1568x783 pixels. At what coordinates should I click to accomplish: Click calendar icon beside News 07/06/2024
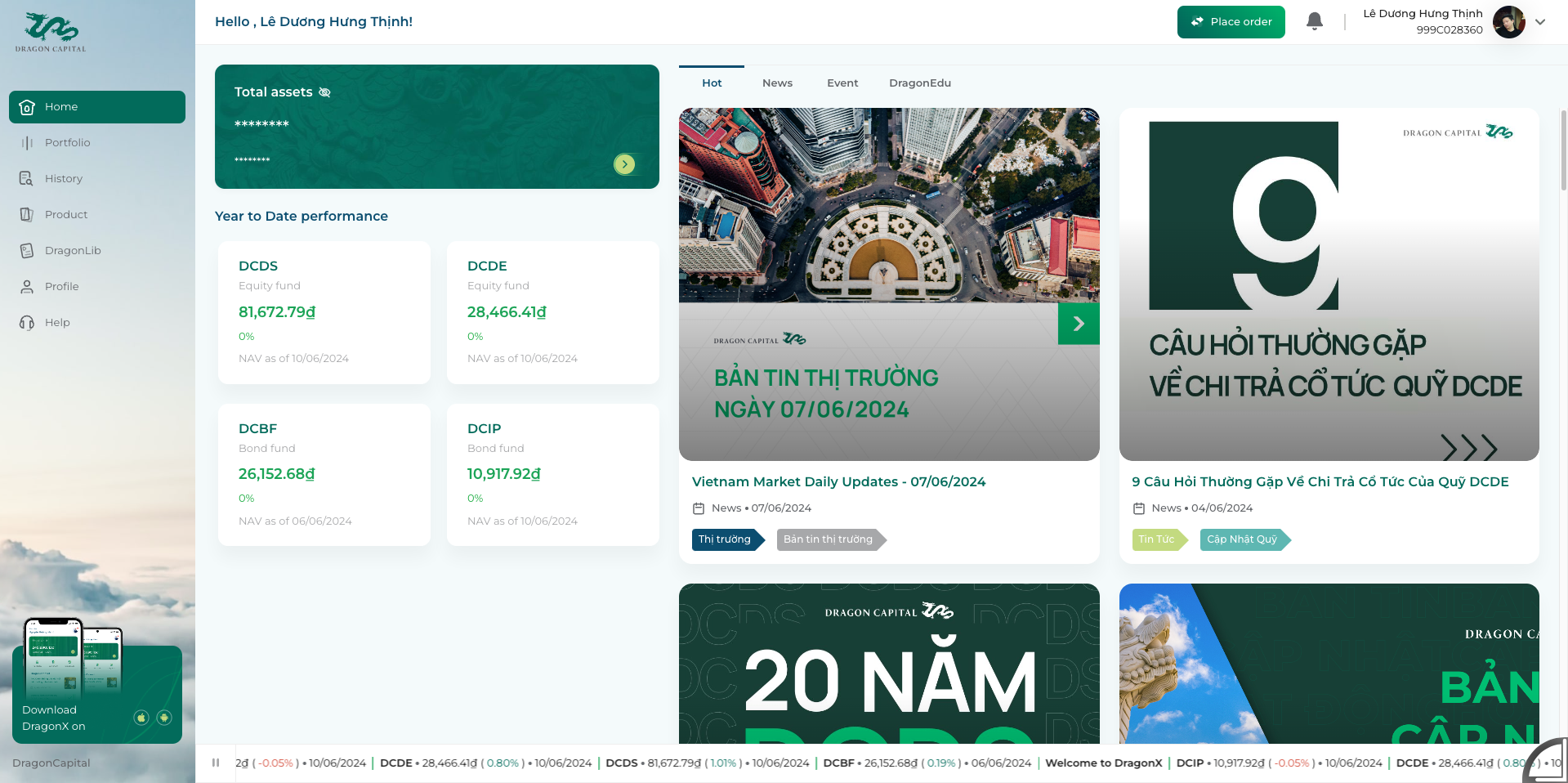[x=699, y=508]
